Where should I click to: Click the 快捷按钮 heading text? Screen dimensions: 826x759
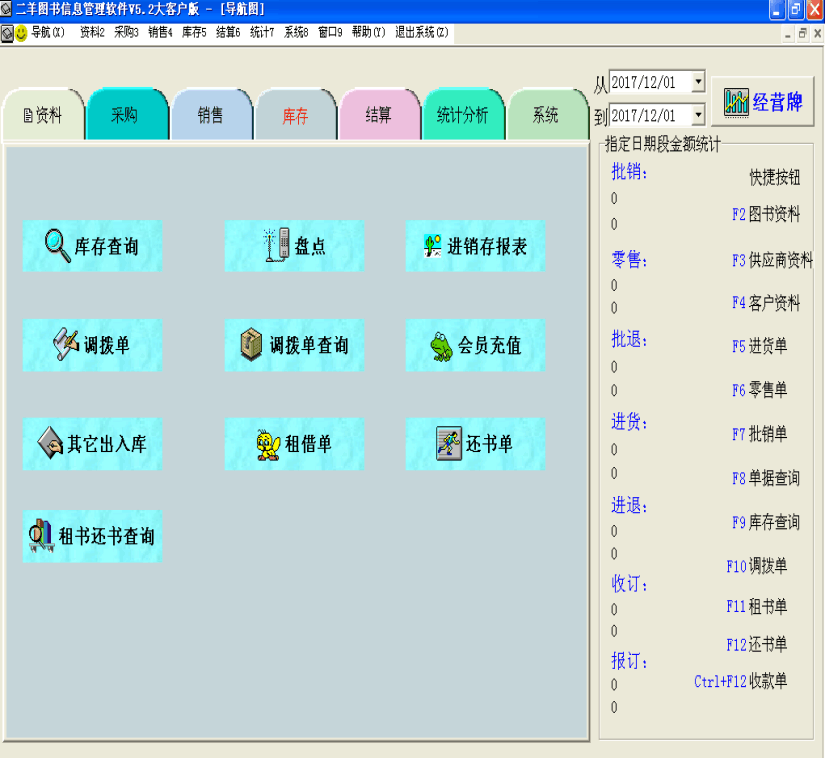pos(775,178)
